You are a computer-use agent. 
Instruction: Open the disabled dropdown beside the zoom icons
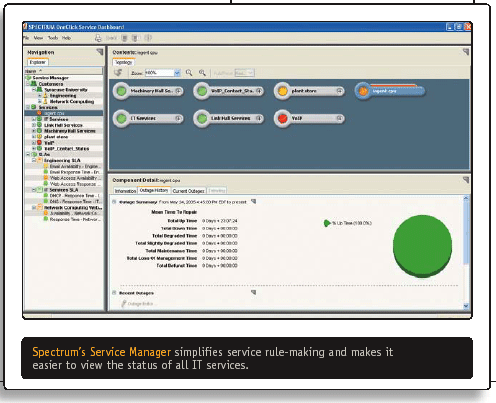[x=244, y=73]
